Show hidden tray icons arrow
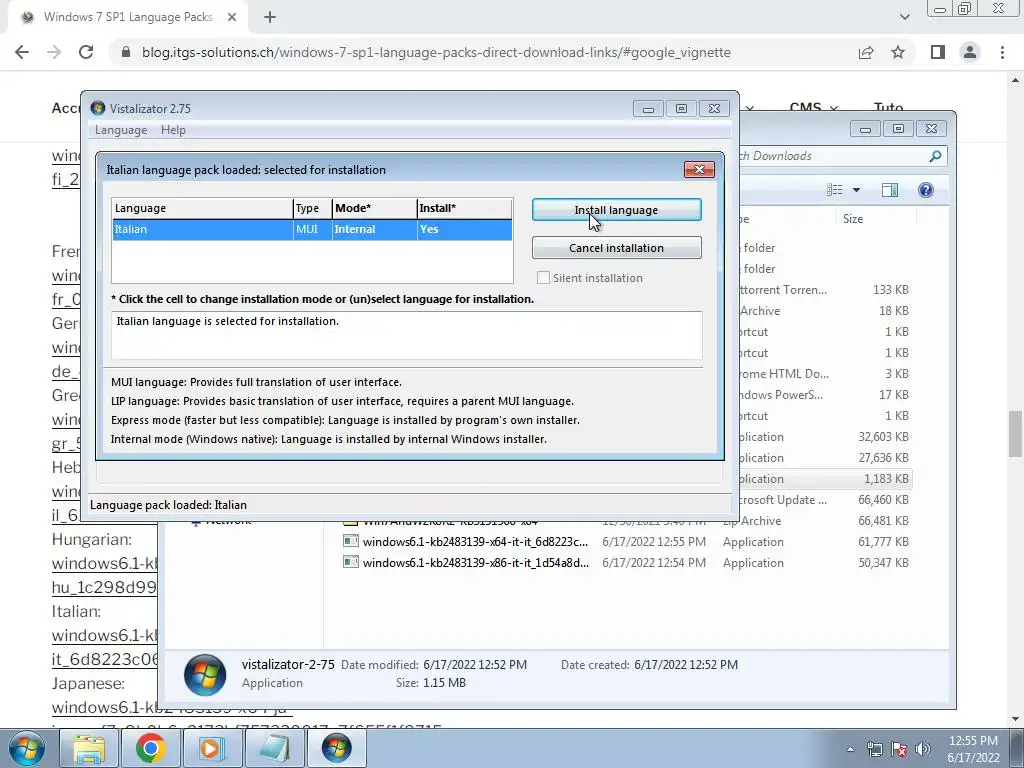The width and height of the screenshot is (1024, 768). point(850,749)
